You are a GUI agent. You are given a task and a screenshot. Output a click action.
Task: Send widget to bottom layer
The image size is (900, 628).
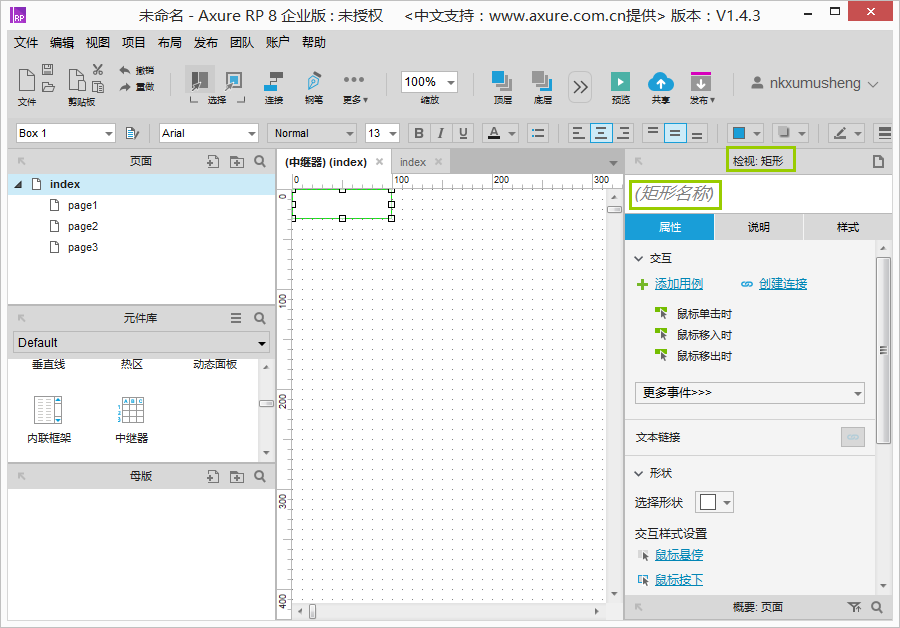pyautogui.click(x=542, y=81)
